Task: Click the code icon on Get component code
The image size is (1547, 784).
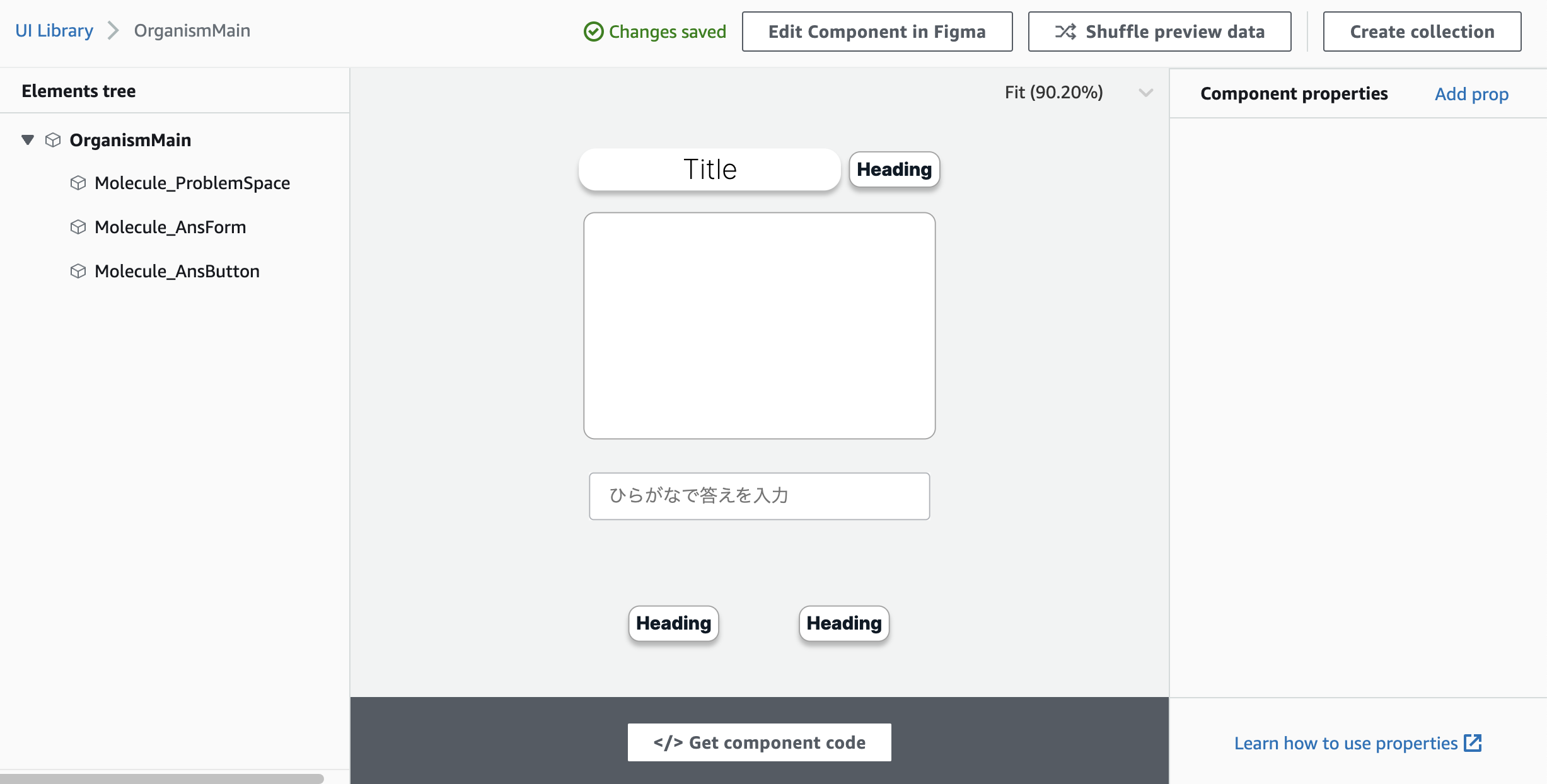Action: (668, 742)
